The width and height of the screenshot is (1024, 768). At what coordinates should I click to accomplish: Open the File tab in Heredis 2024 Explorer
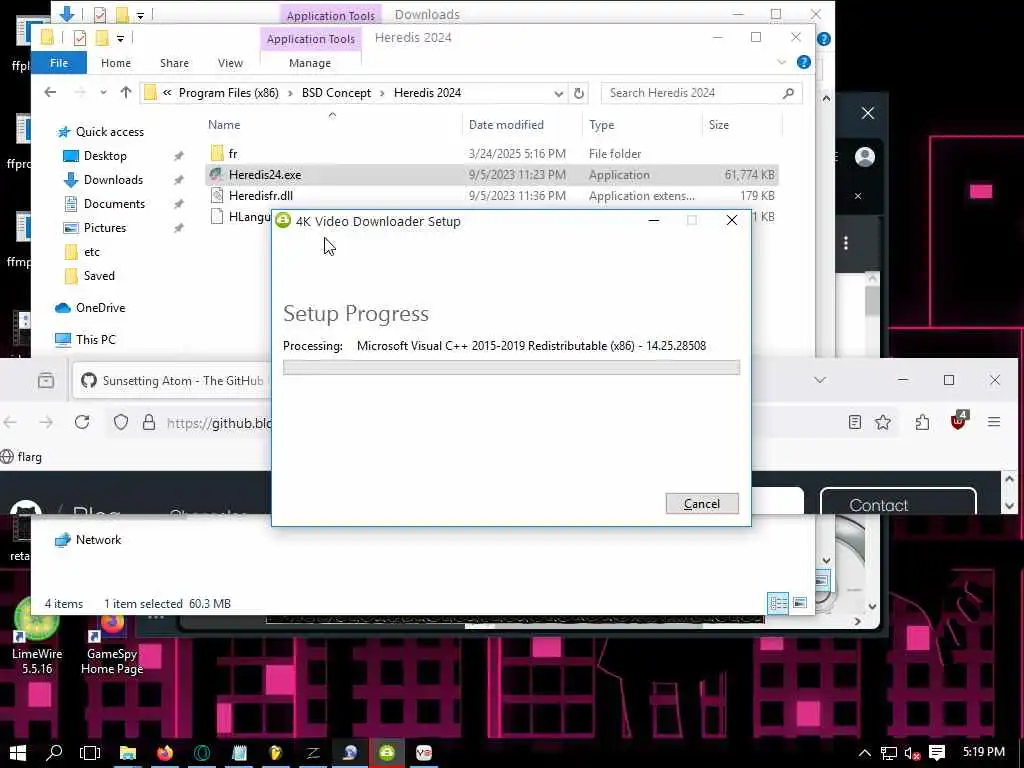59,63
